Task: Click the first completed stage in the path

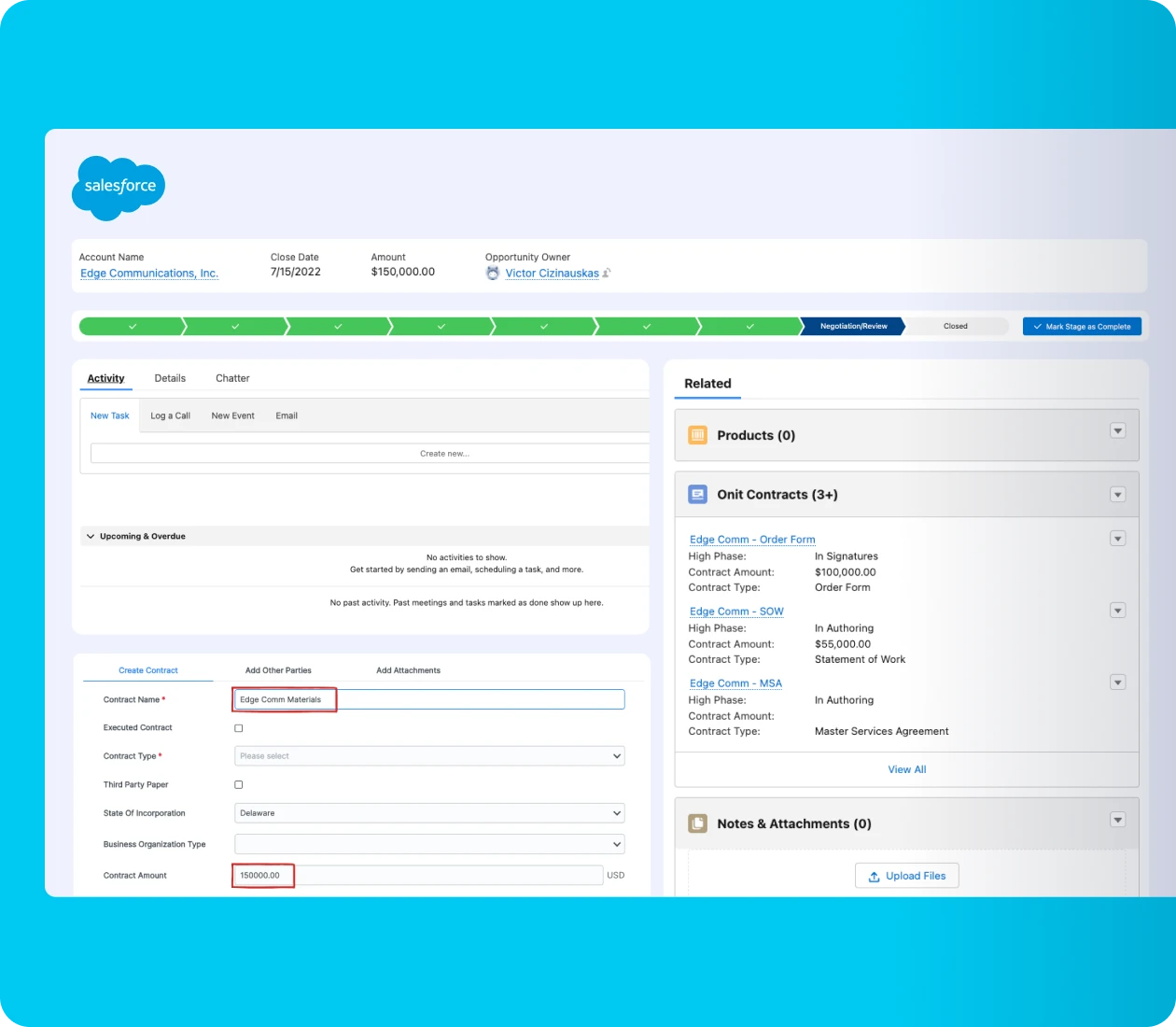Action: tap(132, 327)
